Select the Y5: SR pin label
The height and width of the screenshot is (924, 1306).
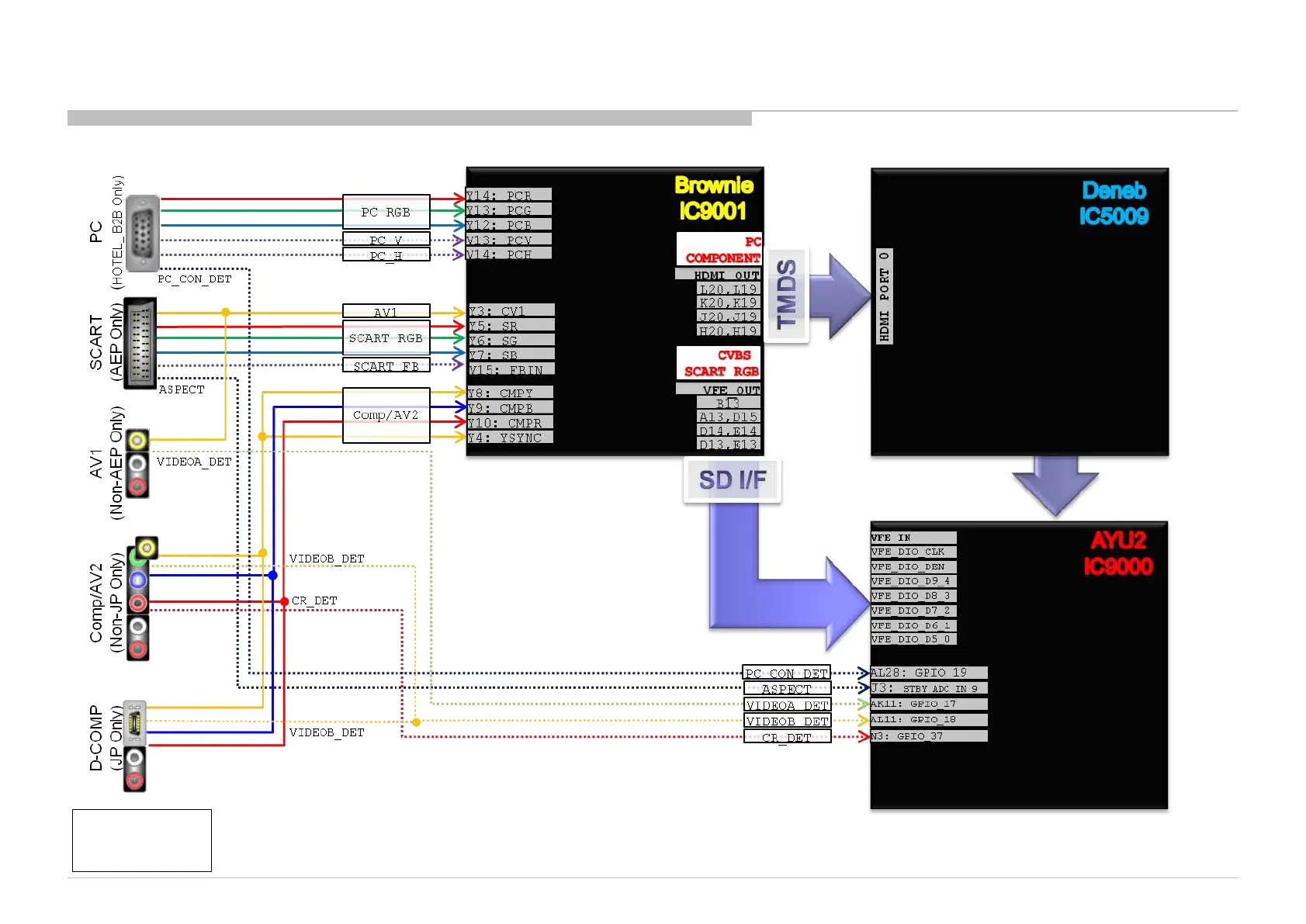point(511,325)
